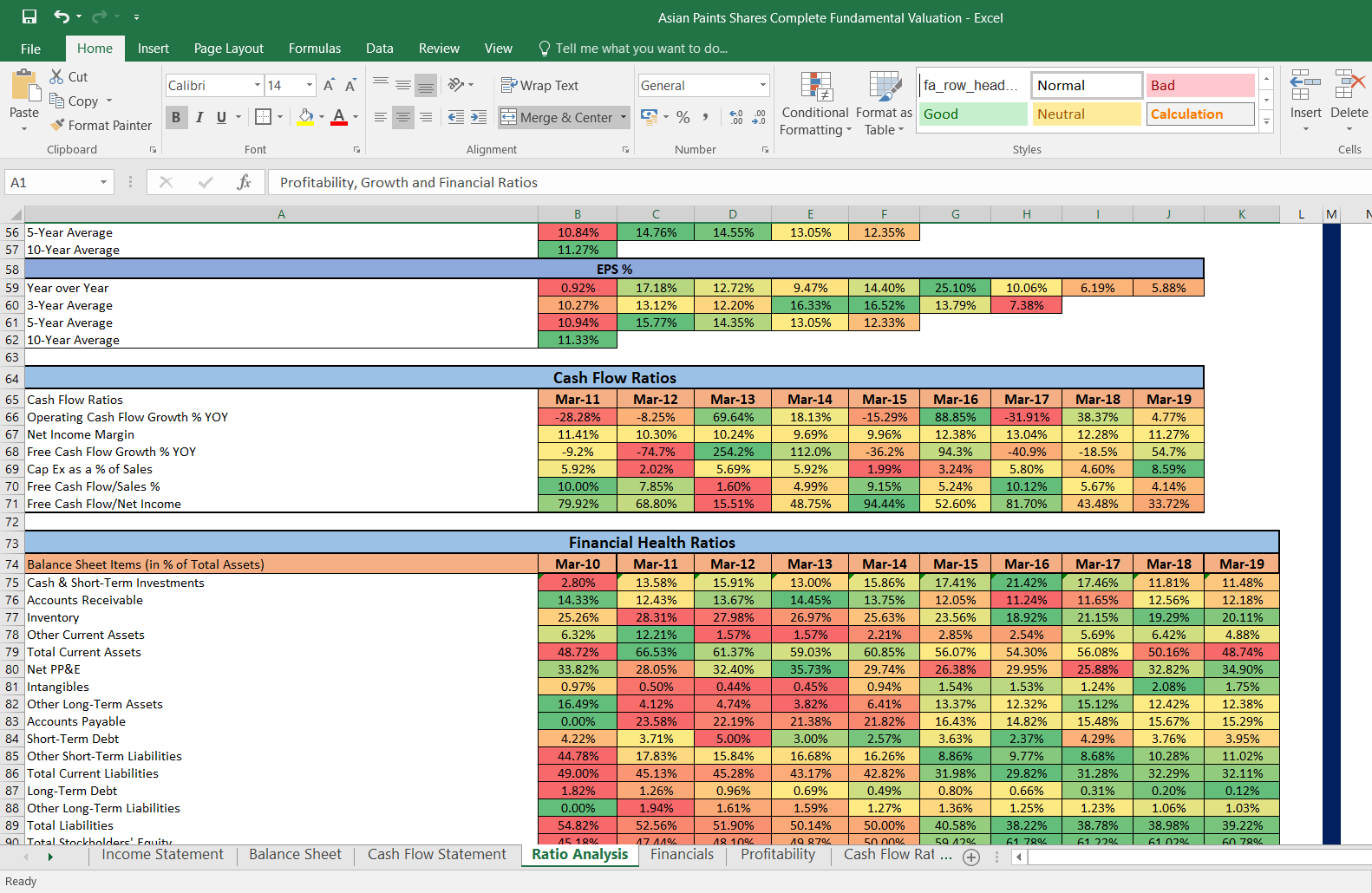The height and width of the screenshot is (893, 1372).
Task: Select column B header
Action: click(x=578, y=214)
